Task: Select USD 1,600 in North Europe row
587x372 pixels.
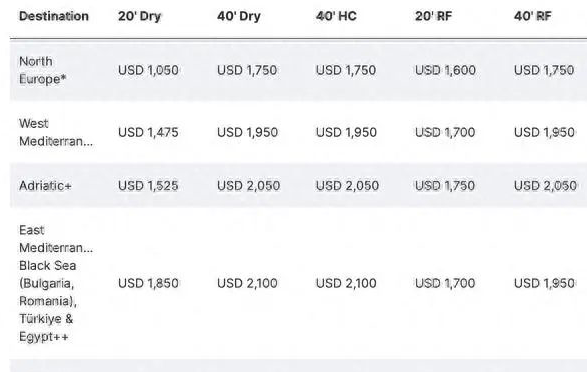Action: [445, 70]
